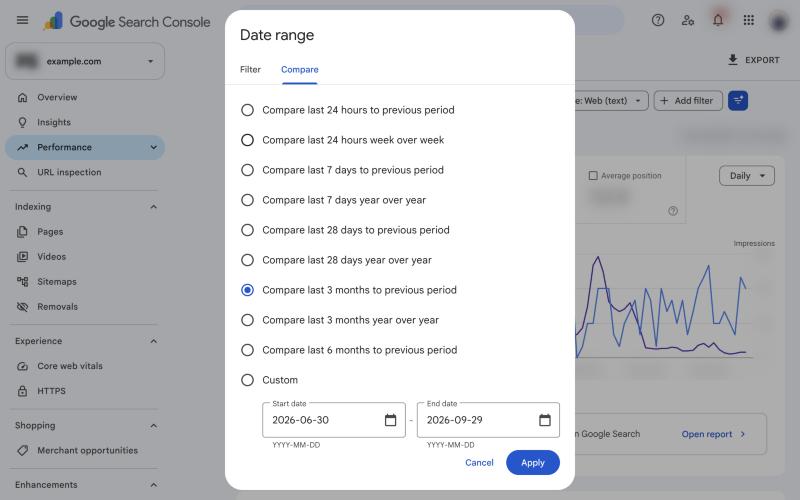Open Merchant opportunities in sidebar
The width and height of the screenshot is (800, 500).
[x=85, y=451]
